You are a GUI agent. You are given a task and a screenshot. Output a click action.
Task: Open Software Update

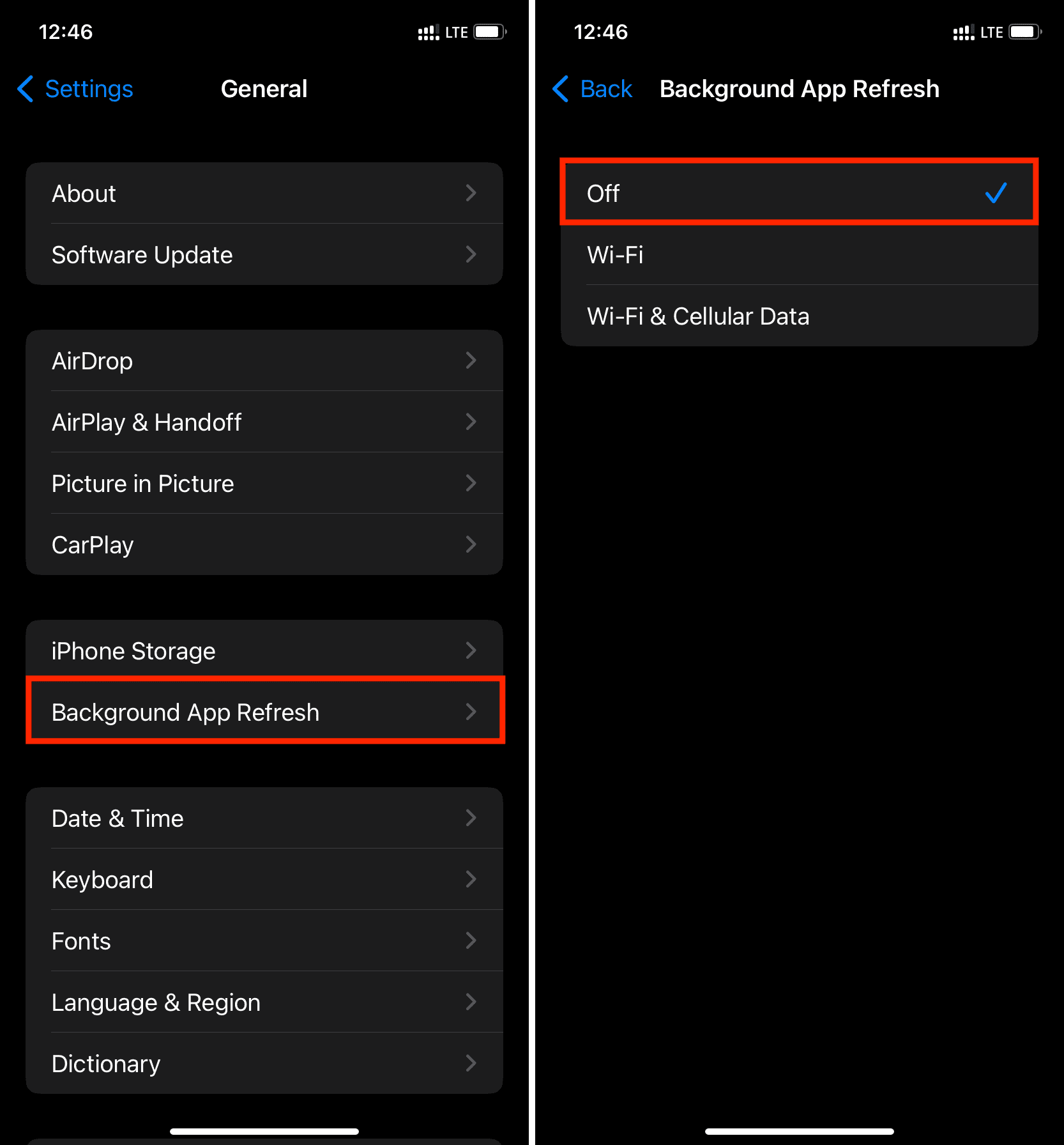pos(264,254)
